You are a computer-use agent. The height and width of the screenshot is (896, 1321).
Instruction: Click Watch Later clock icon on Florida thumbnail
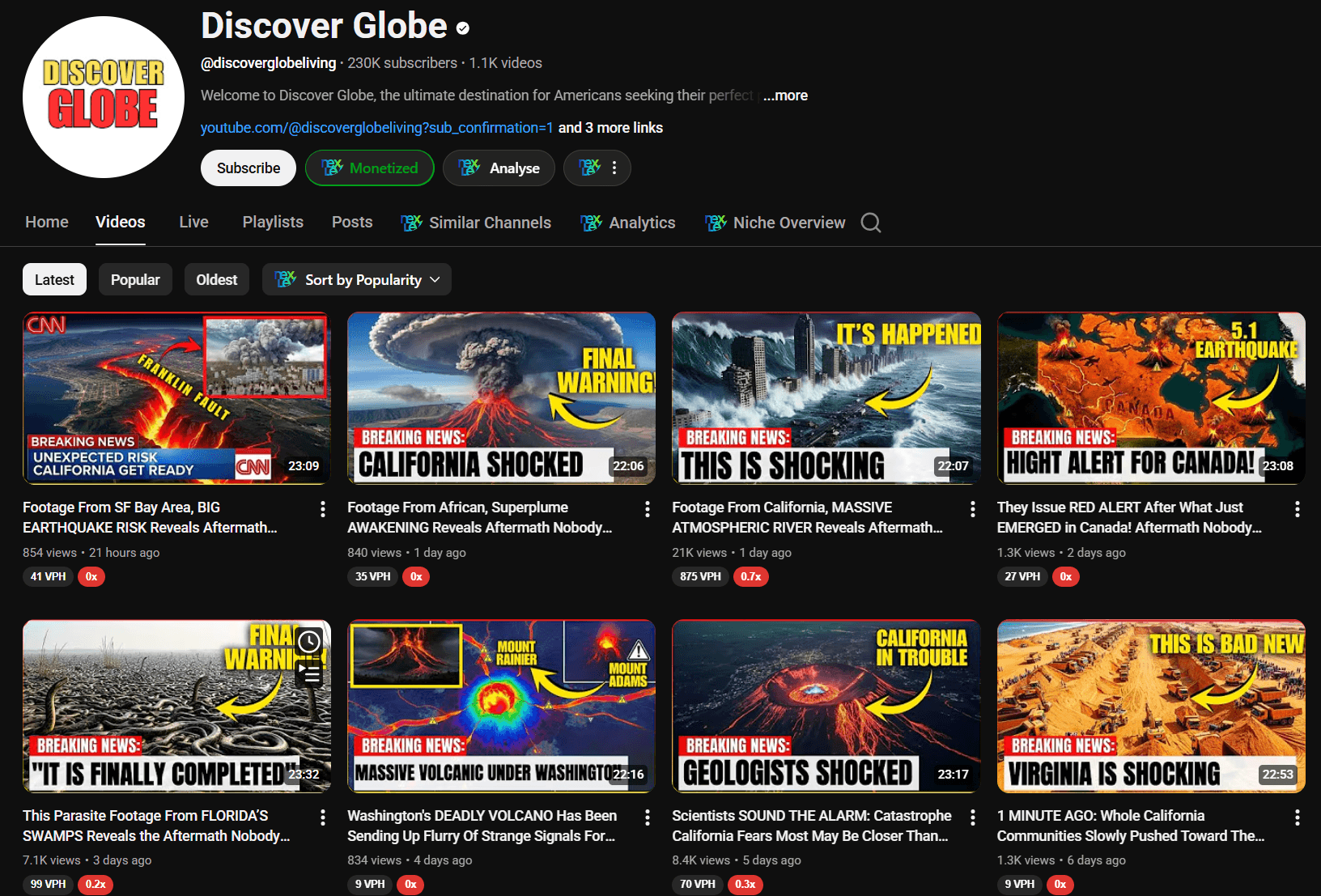tap(308, 642)
